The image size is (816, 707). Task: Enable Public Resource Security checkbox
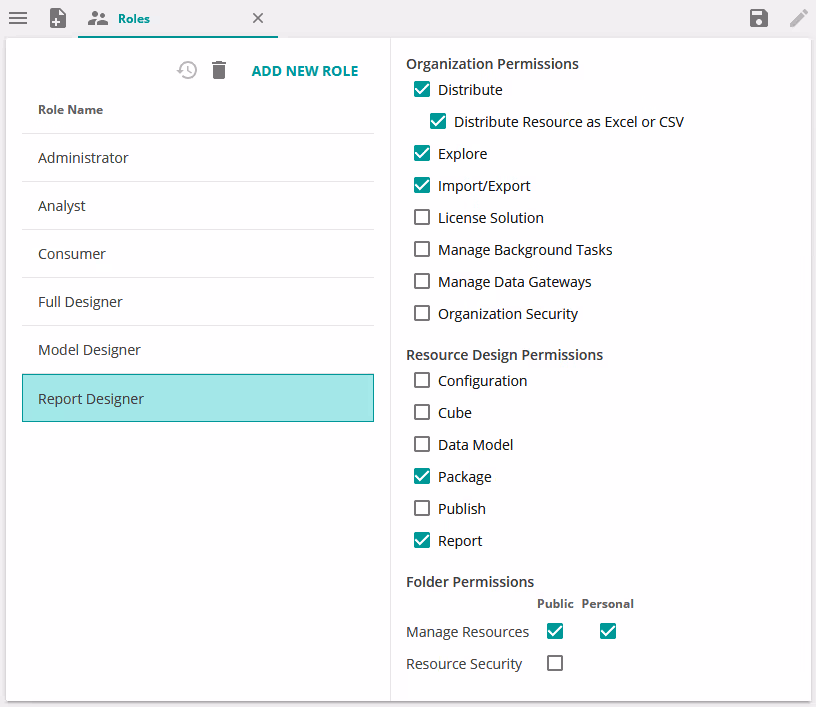(555, 663)
